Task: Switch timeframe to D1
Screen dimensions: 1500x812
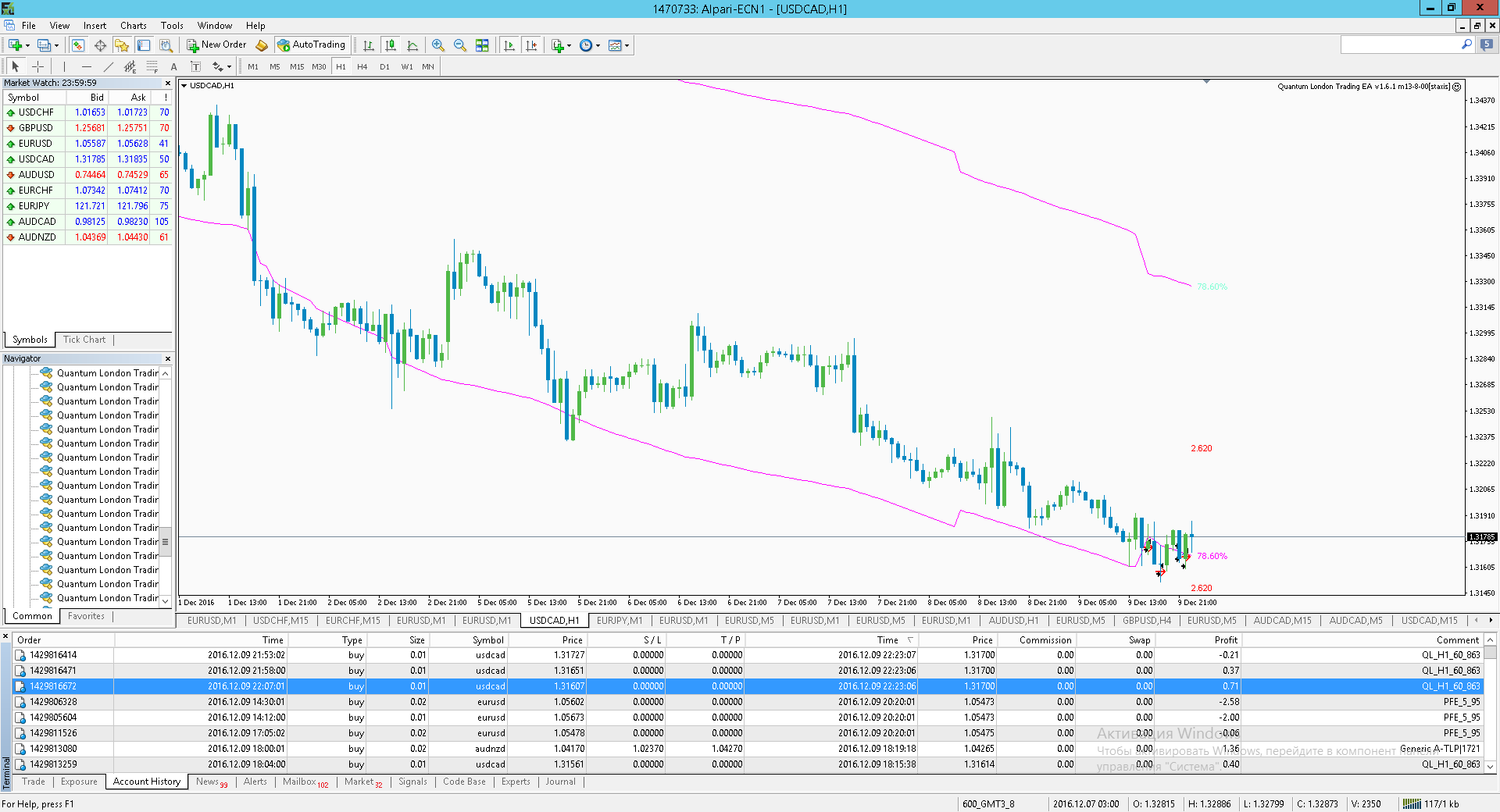Action: click(384, 66)
